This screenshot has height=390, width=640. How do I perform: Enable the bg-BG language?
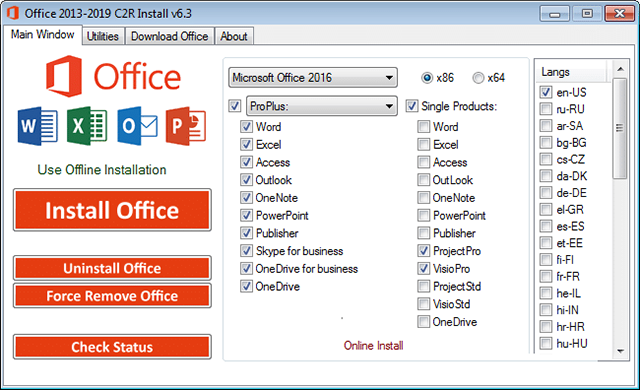pyautogui.click(x=546, y=142)
